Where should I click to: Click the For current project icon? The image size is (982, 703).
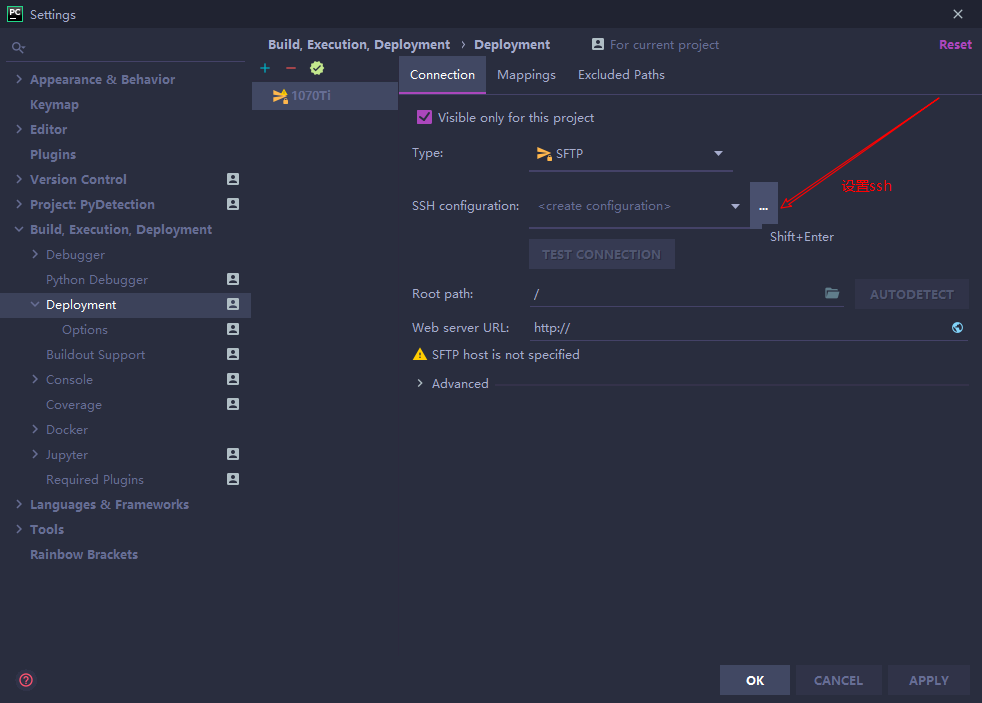tap(598, 44)
